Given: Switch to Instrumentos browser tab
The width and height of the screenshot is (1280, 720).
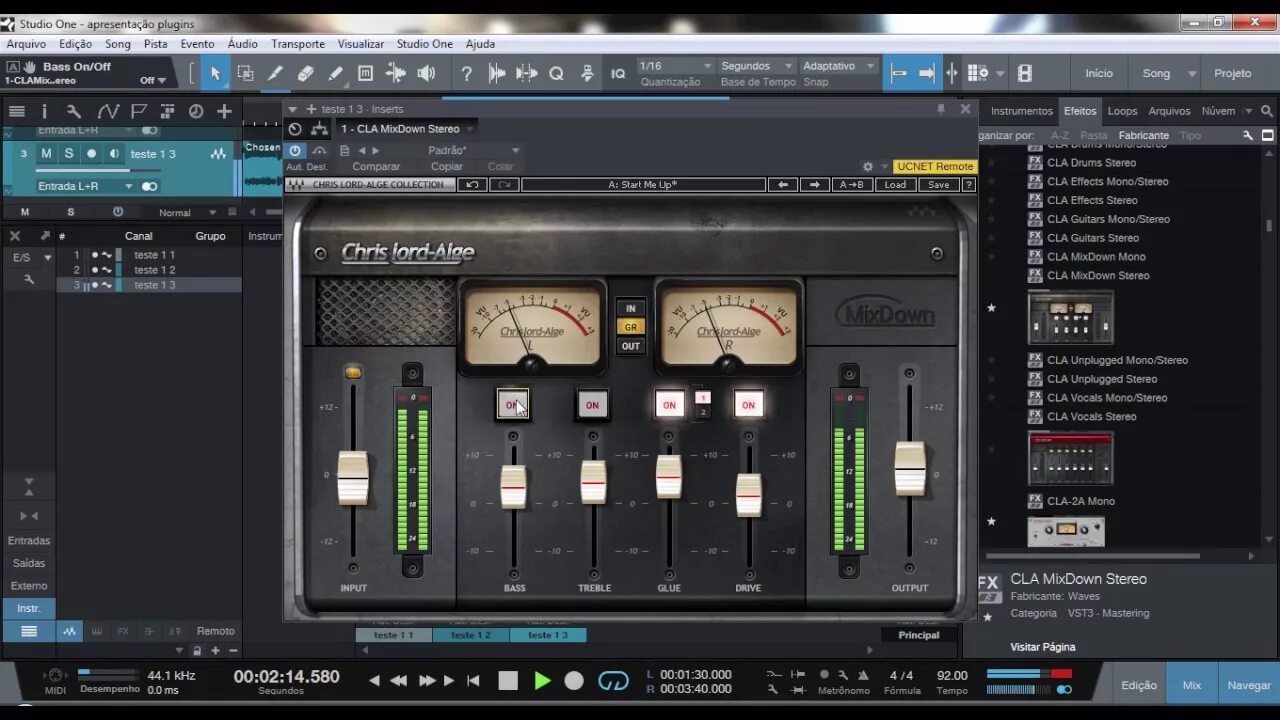Looking at the screenshot, I should click(x=1022, y=111).
